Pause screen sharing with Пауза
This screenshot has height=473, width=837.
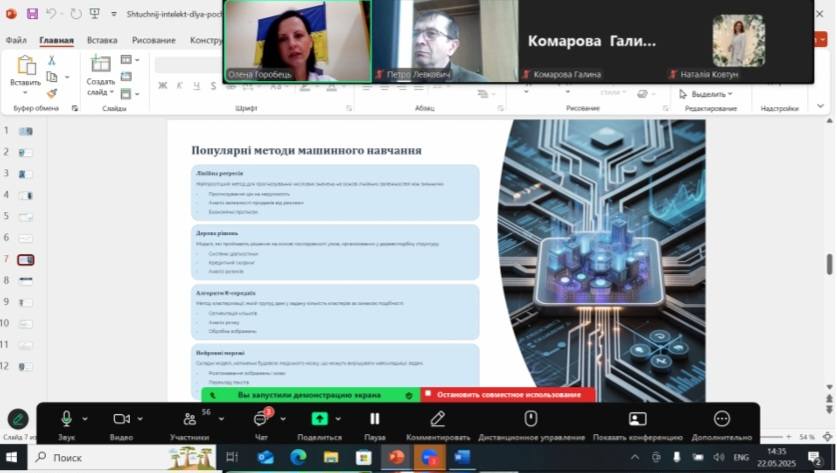374,419
